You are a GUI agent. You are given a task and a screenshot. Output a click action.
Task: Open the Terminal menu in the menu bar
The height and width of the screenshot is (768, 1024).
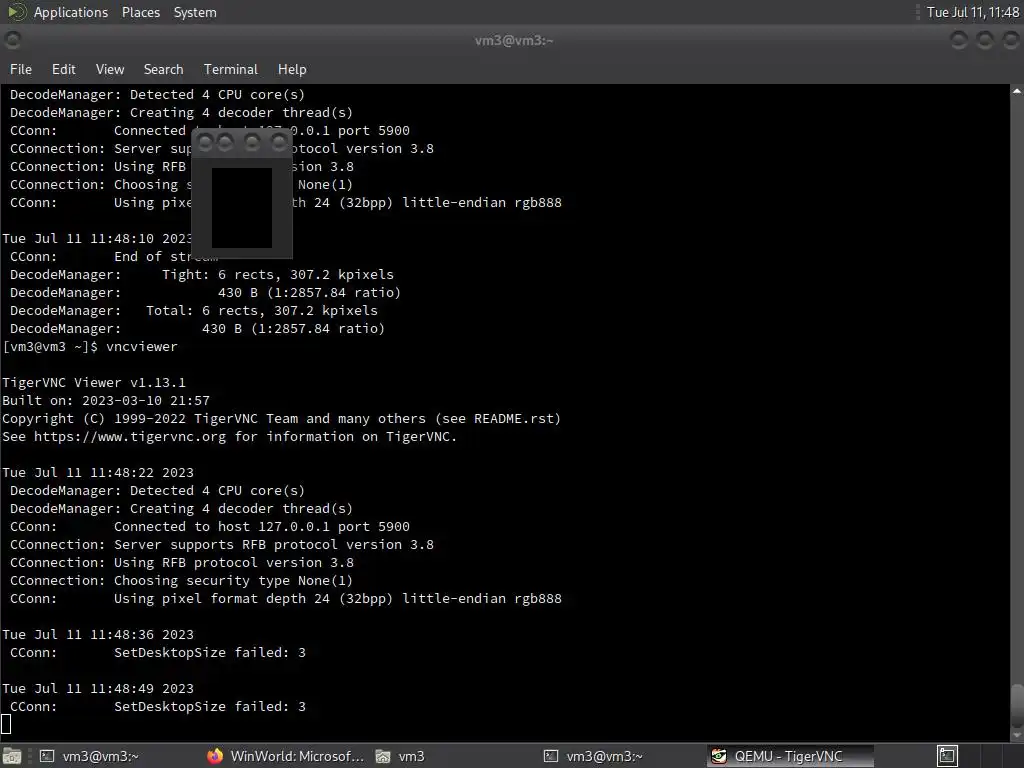pyautogui.click(x=231, y=69)
